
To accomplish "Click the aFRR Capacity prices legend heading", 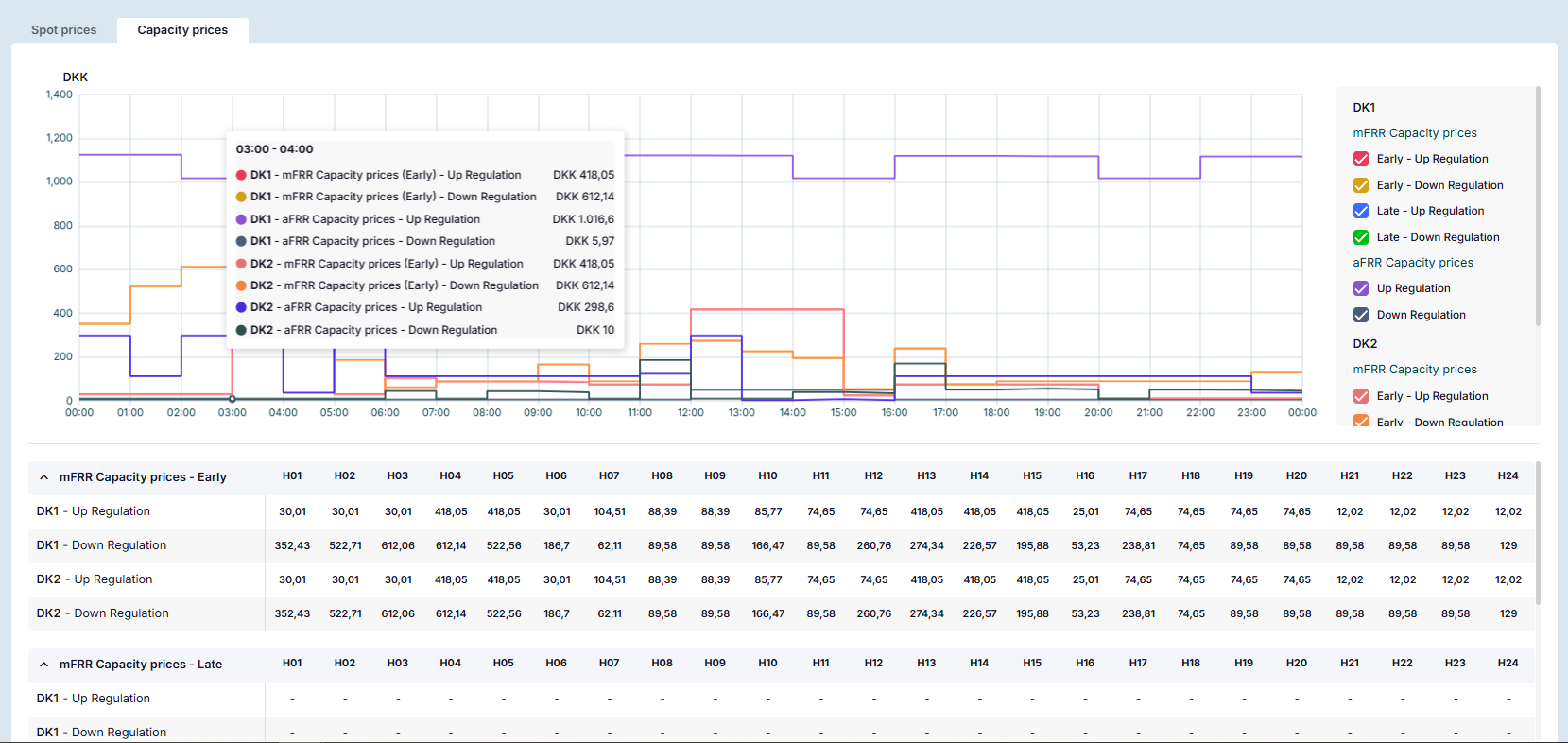I will 1412,263.
